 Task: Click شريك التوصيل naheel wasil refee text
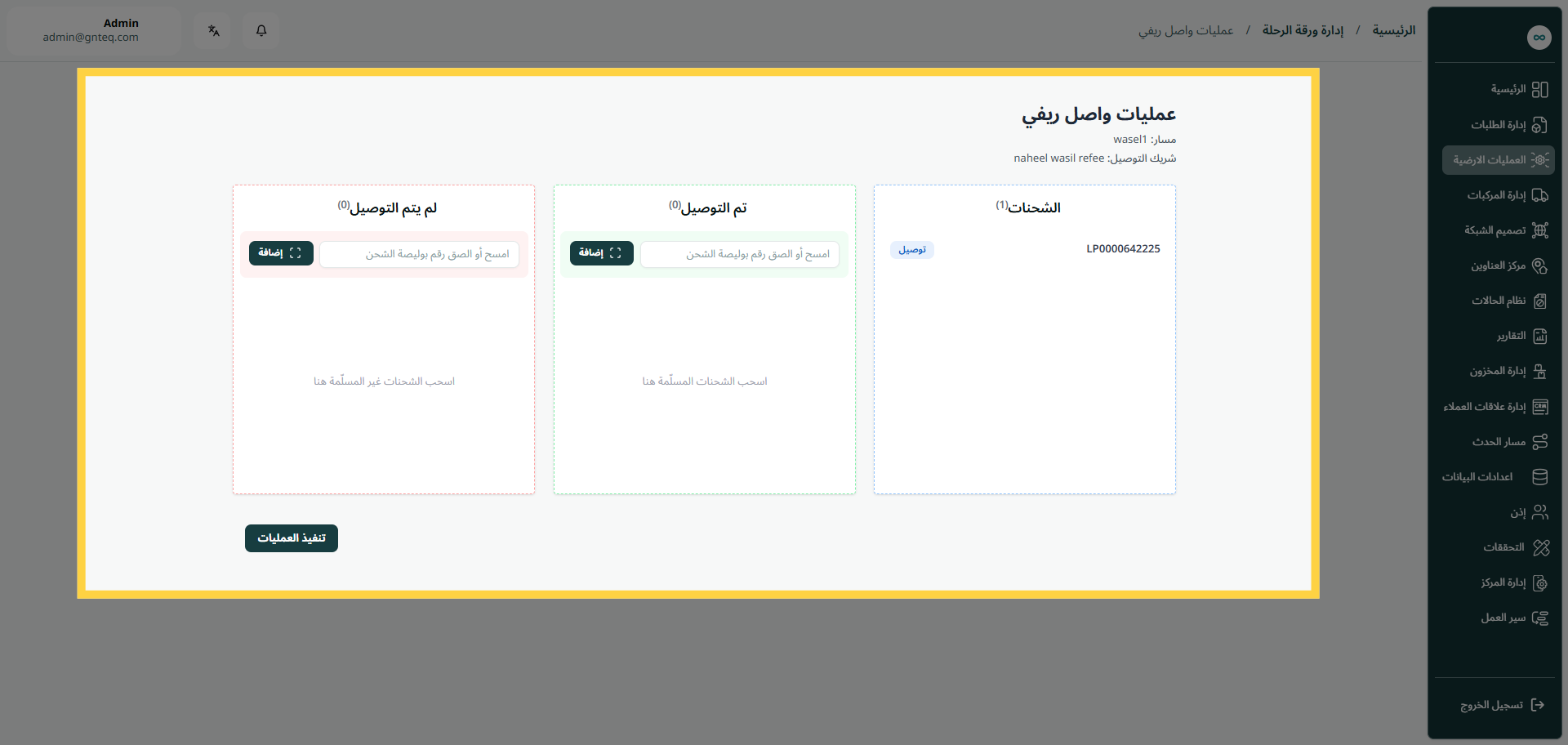(1094, 158)
